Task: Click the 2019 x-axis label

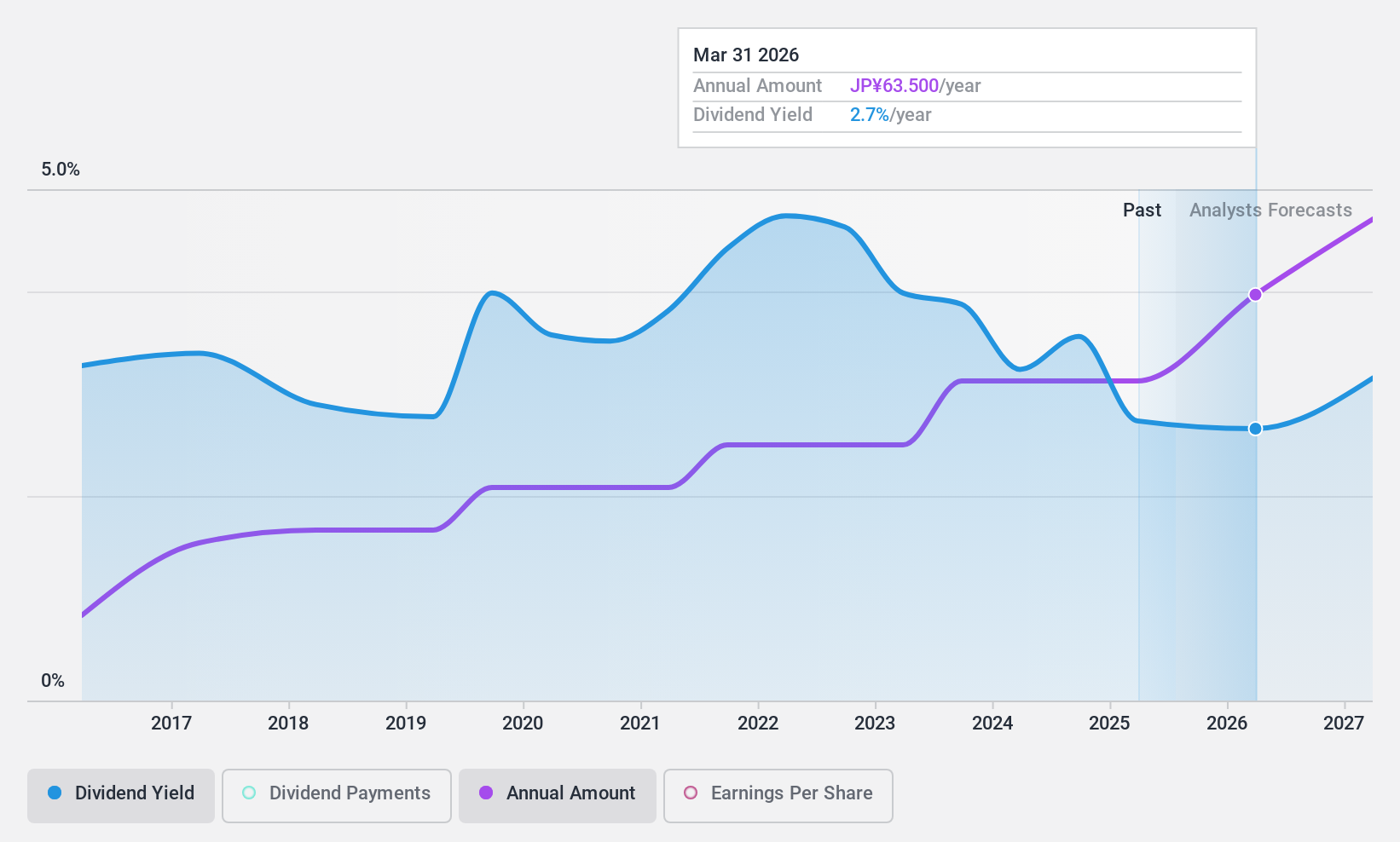Action: point(406,724)
